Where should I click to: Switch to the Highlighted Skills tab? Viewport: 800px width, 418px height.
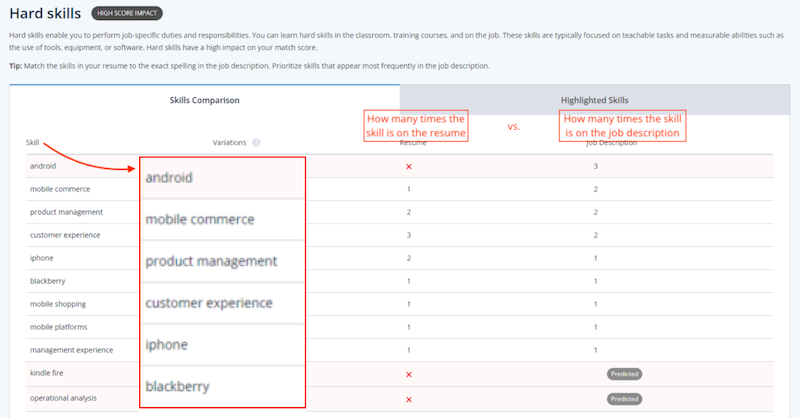tap(594, 100)
